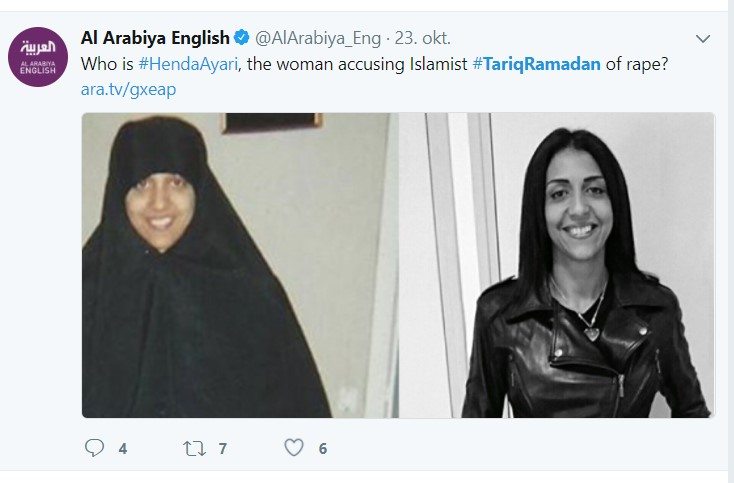Like the tweet with the heart icon

coord(294,448)
